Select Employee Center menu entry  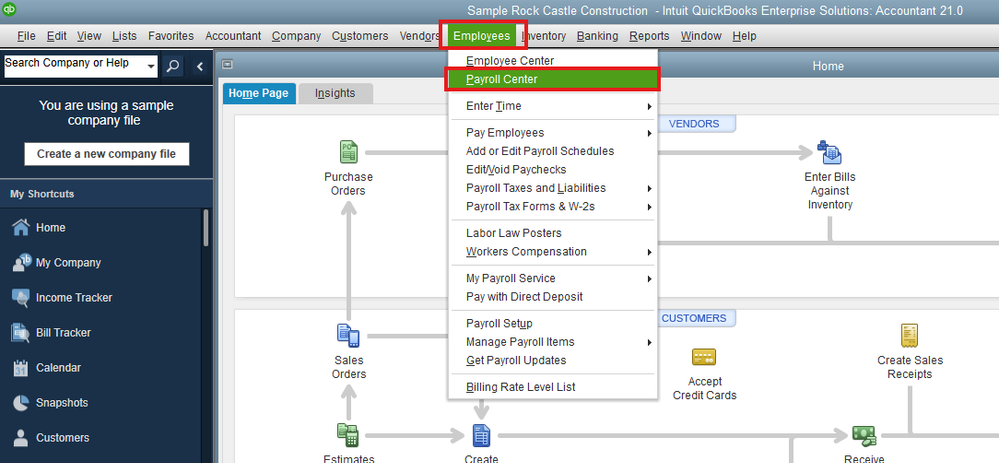[x=553, y=61]
